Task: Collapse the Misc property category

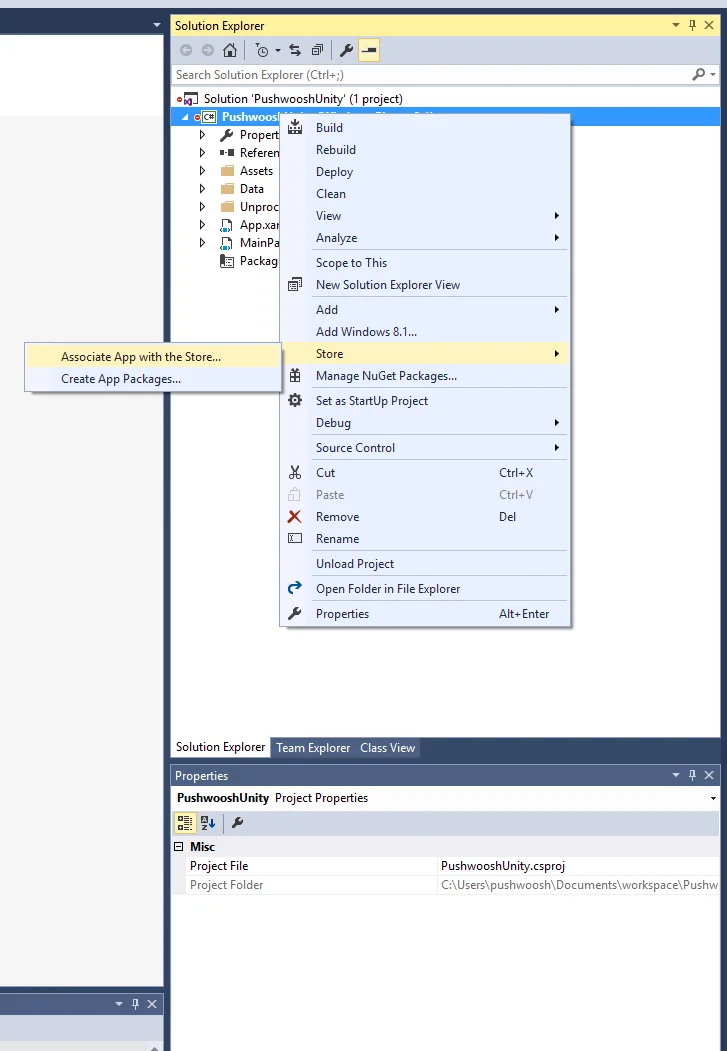Action: (178, 847)
